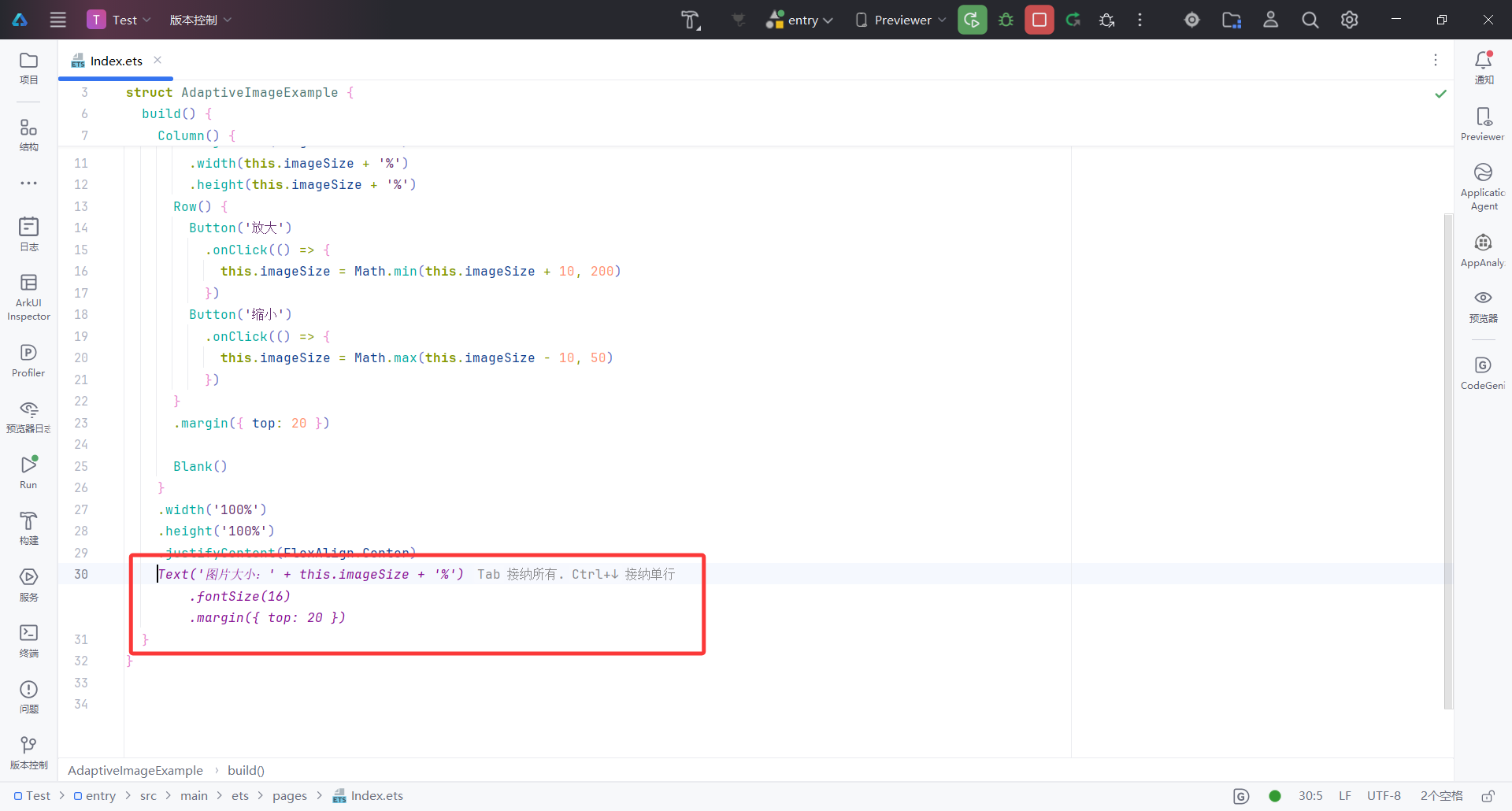This screenshot has width=1512, height=811.
Task: Open the Previewer side panel
Action: 1484,124
